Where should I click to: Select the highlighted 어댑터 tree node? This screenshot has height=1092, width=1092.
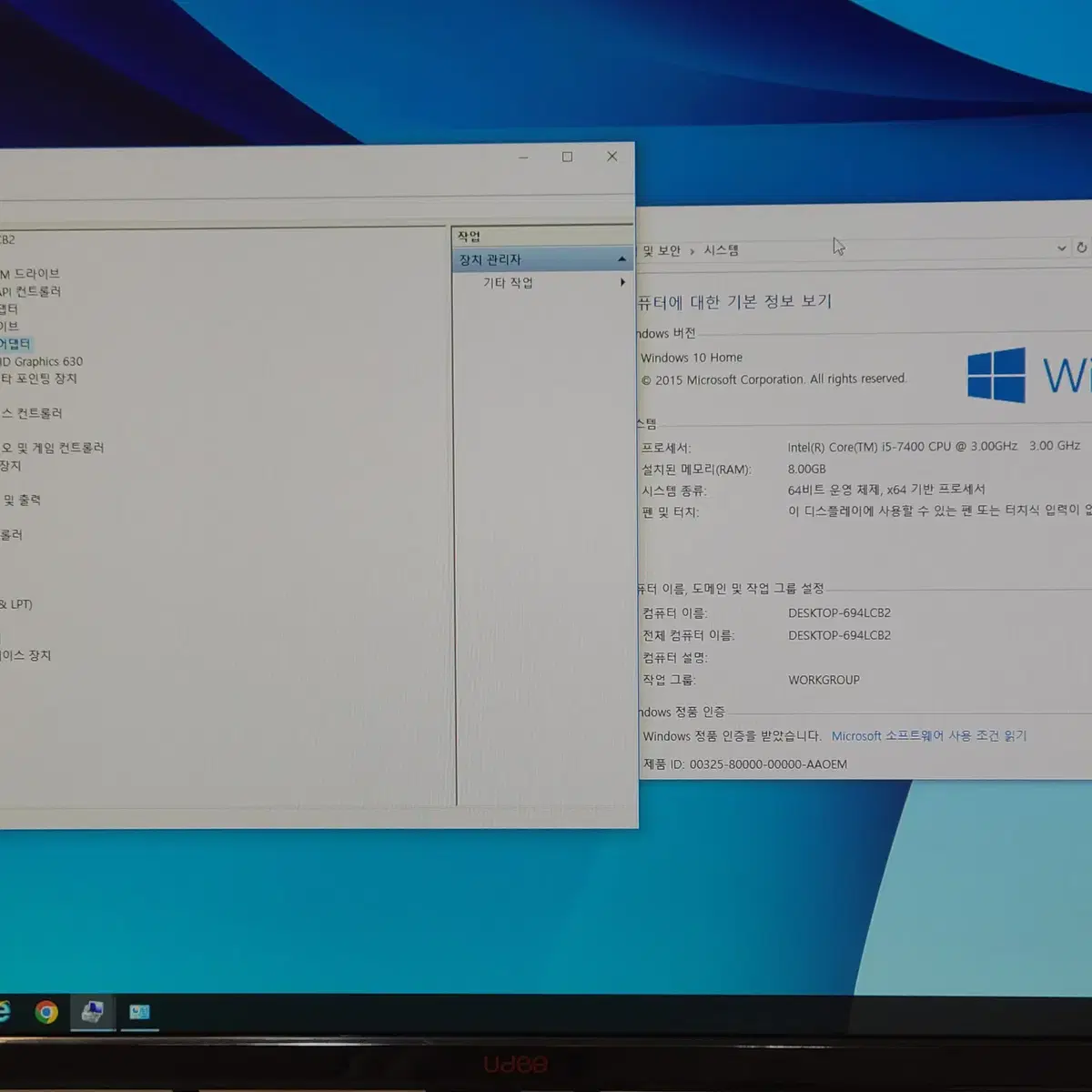tap(15, 344)
